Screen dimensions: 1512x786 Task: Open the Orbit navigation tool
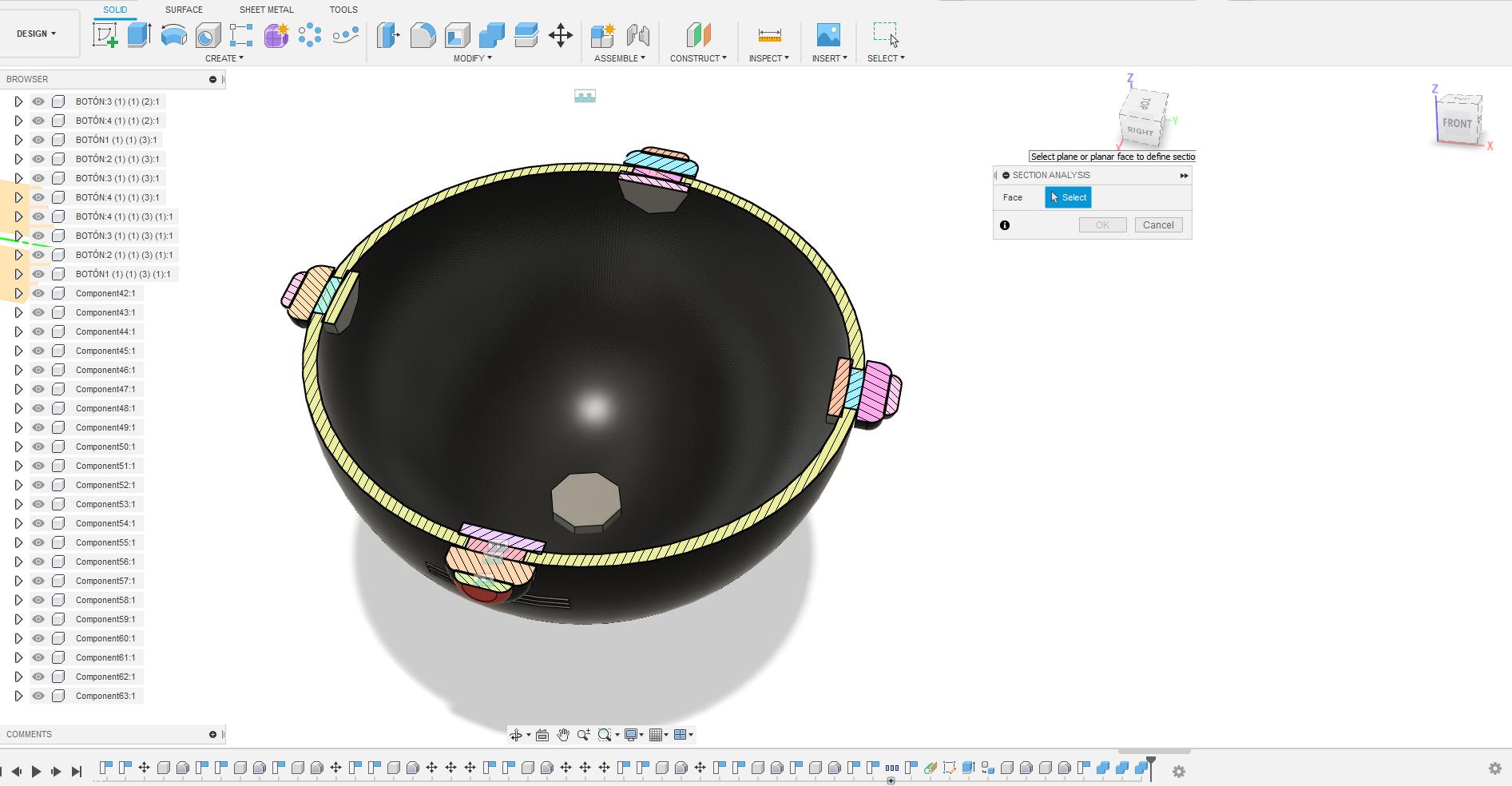tap(516, 735)
